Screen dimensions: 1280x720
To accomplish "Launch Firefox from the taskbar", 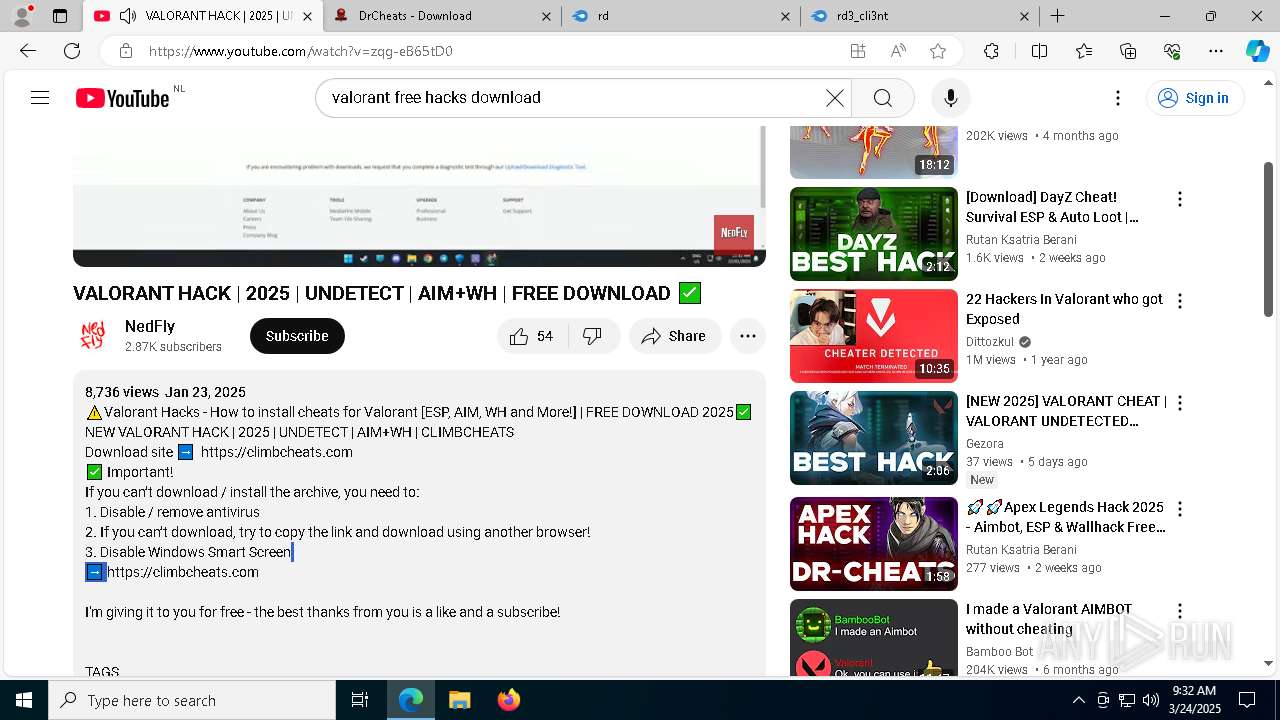I will 508,700.
